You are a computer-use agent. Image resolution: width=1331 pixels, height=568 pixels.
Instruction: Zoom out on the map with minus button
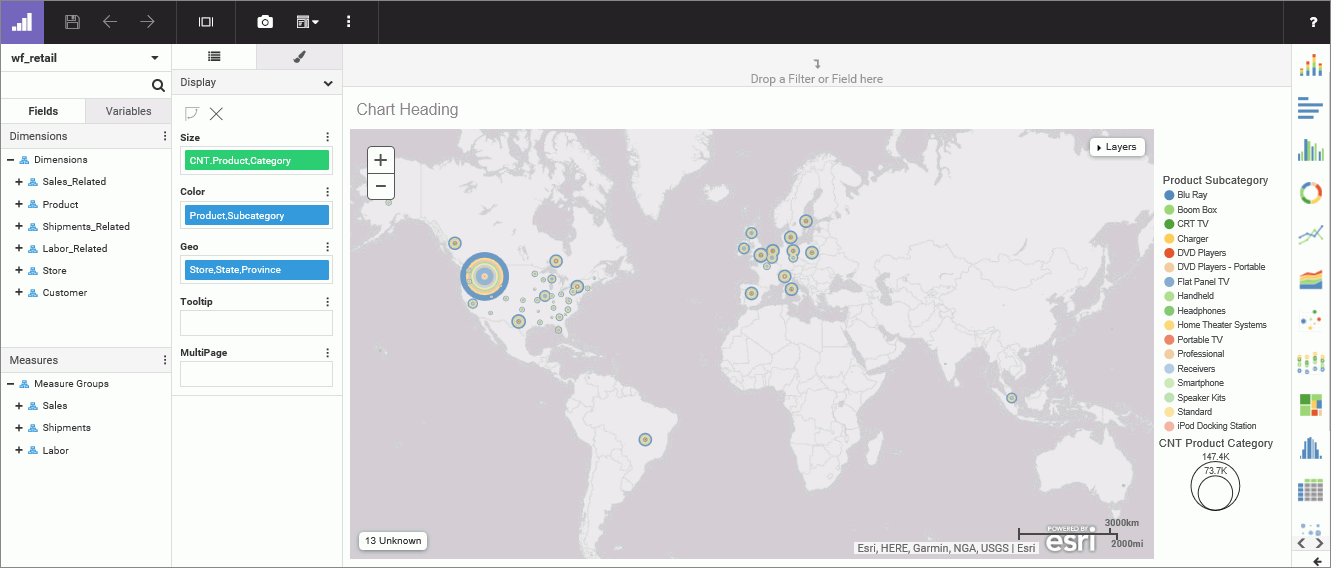tap(381, 186)
